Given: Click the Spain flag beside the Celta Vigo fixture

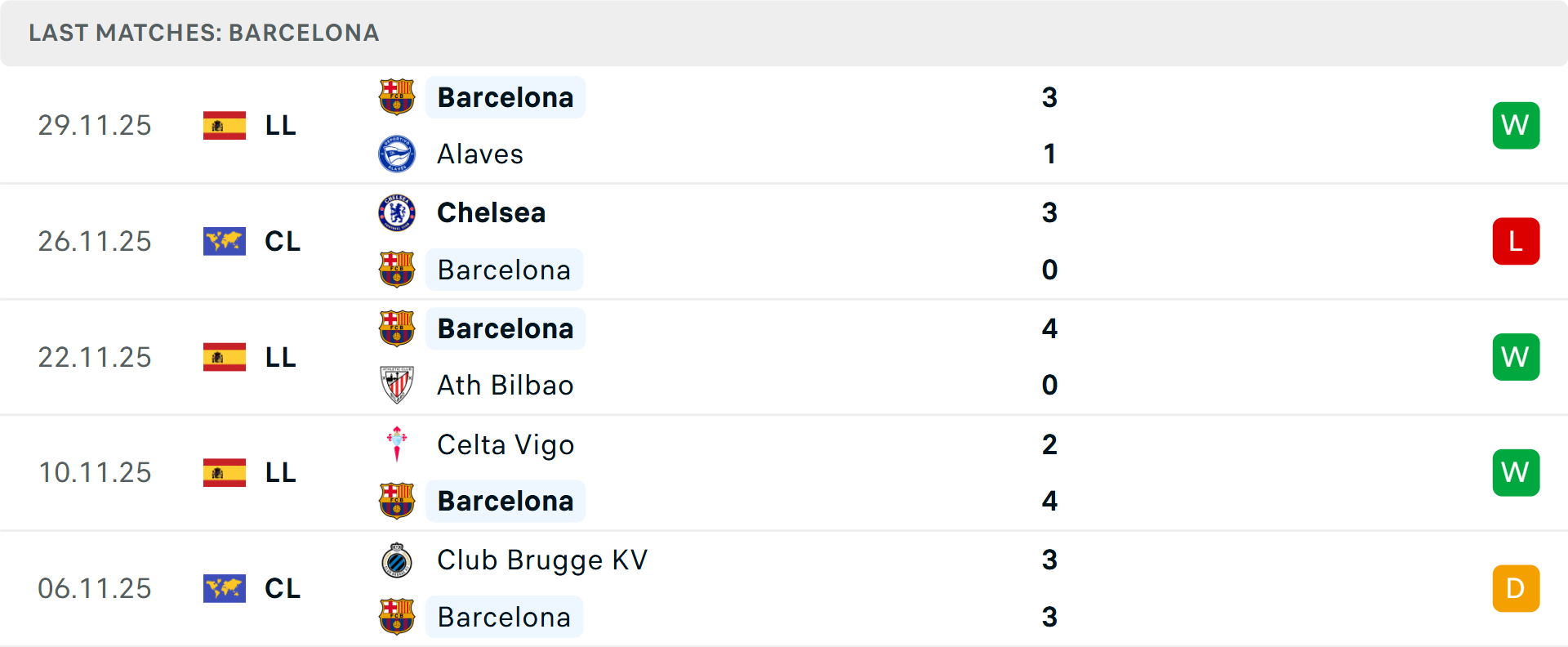Looking at the screenshot, I should click(x=225, y=472).
